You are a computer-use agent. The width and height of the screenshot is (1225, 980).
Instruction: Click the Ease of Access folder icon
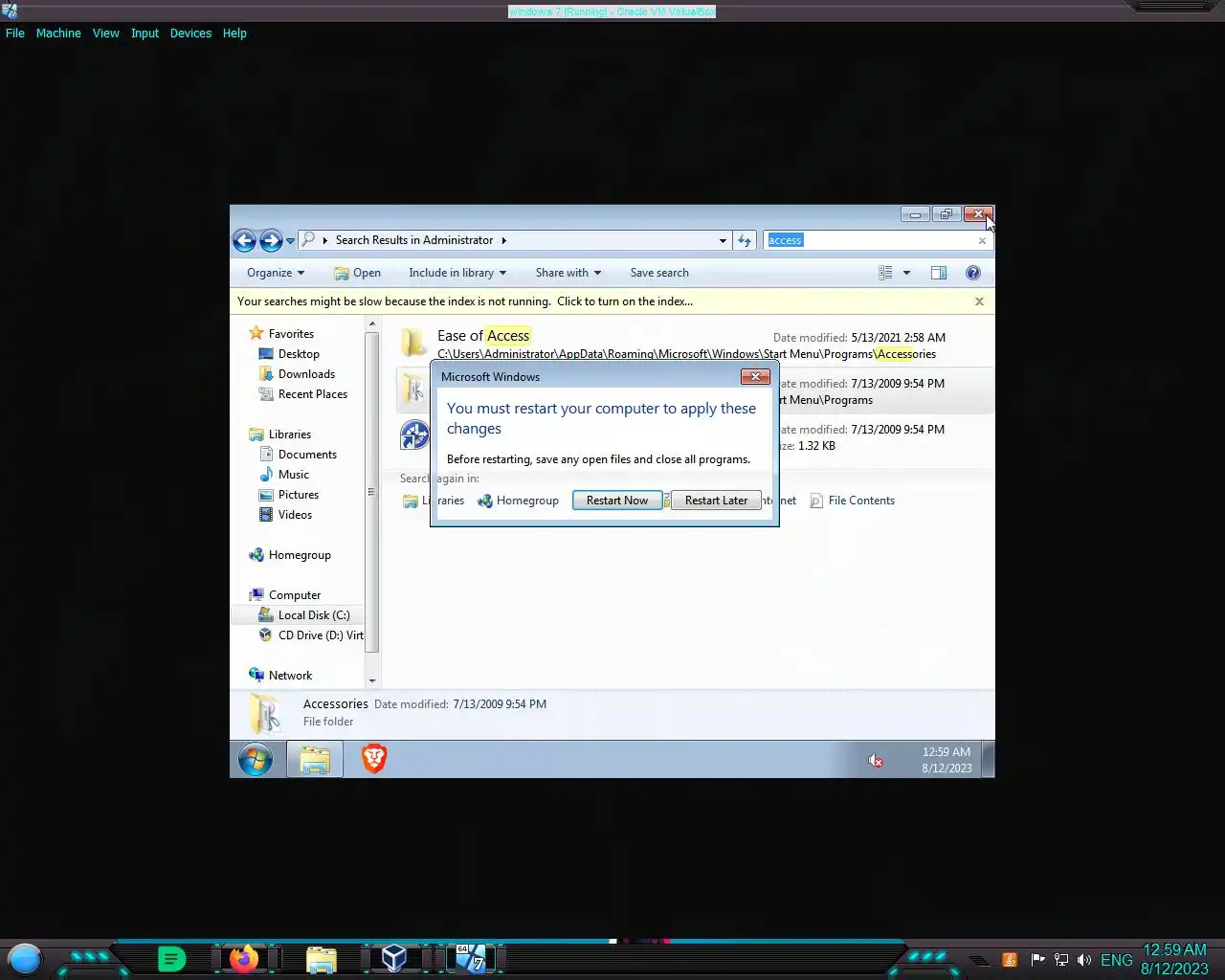(414, 343)
